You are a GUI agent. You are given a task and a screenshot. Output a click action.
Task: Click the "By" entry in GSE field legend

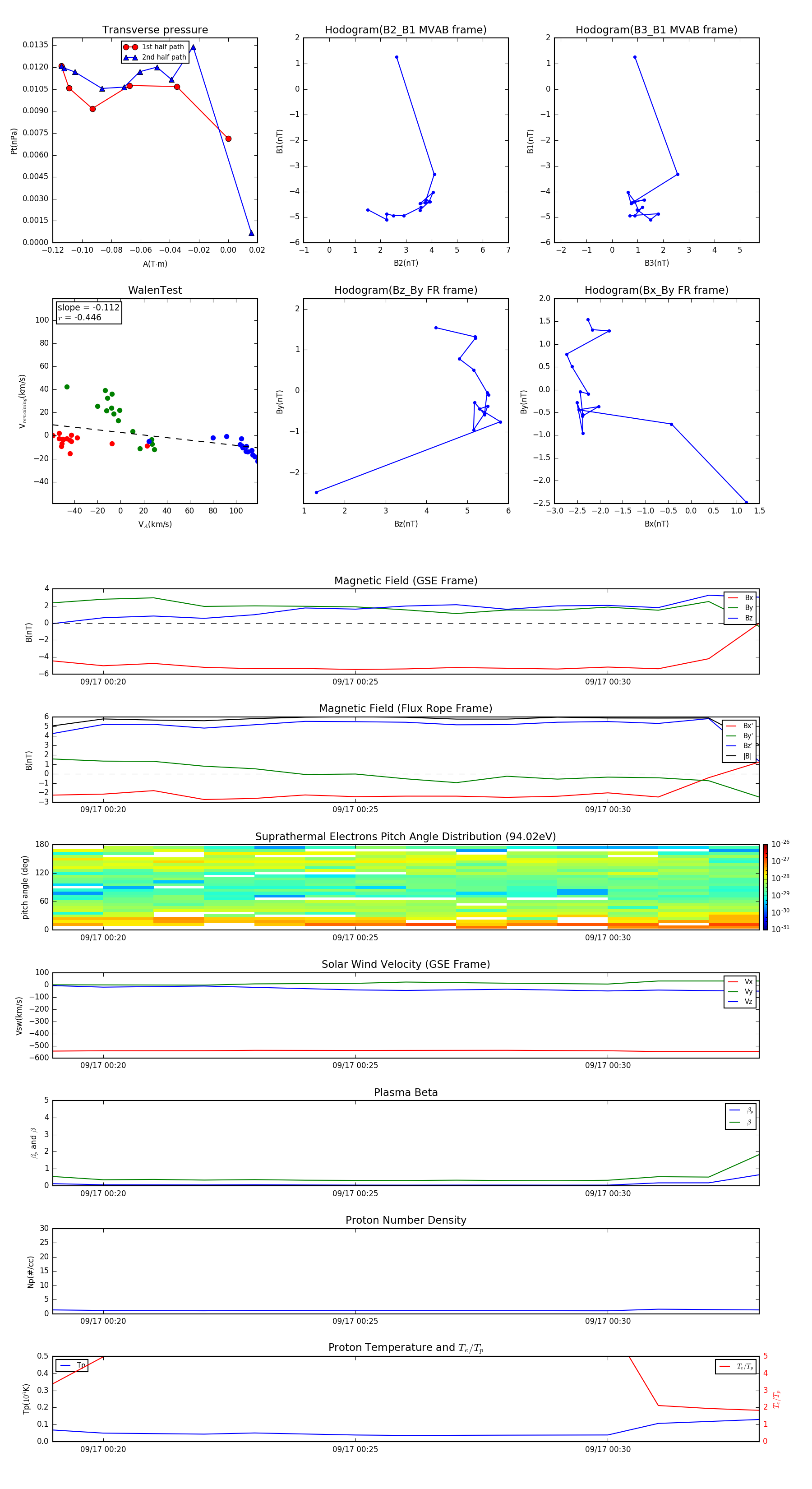click(740, 607)
